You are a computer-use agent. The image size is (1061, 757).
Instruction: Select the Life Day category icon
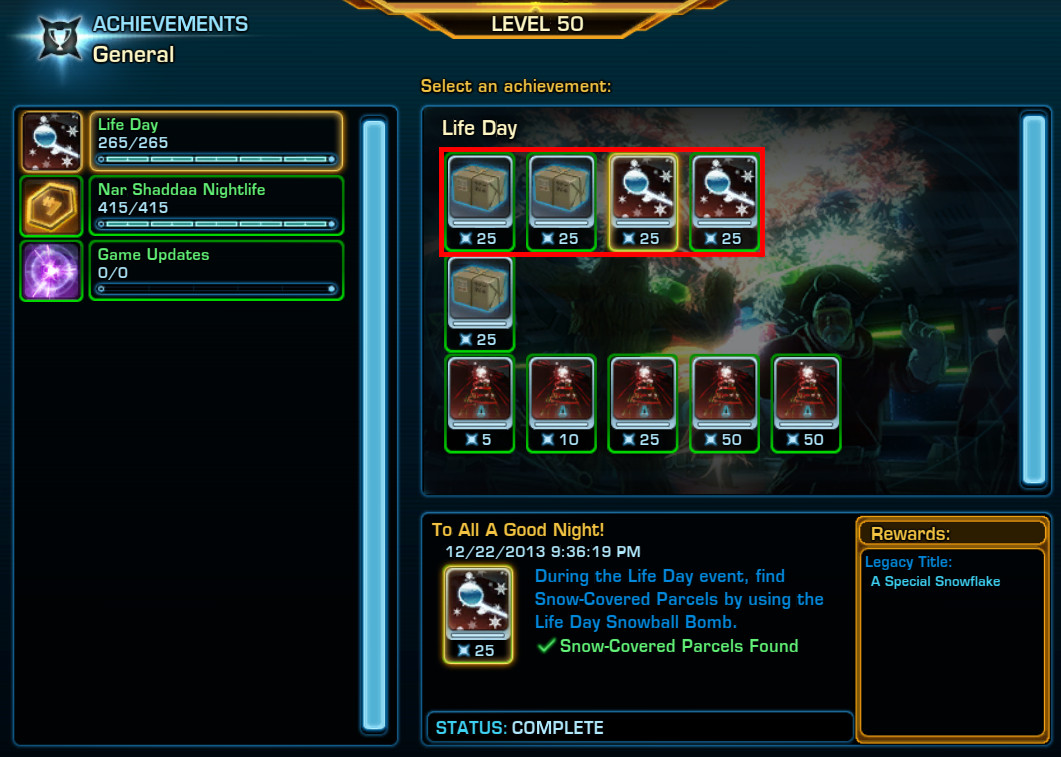pyautogui.click(x=51, y=141)
